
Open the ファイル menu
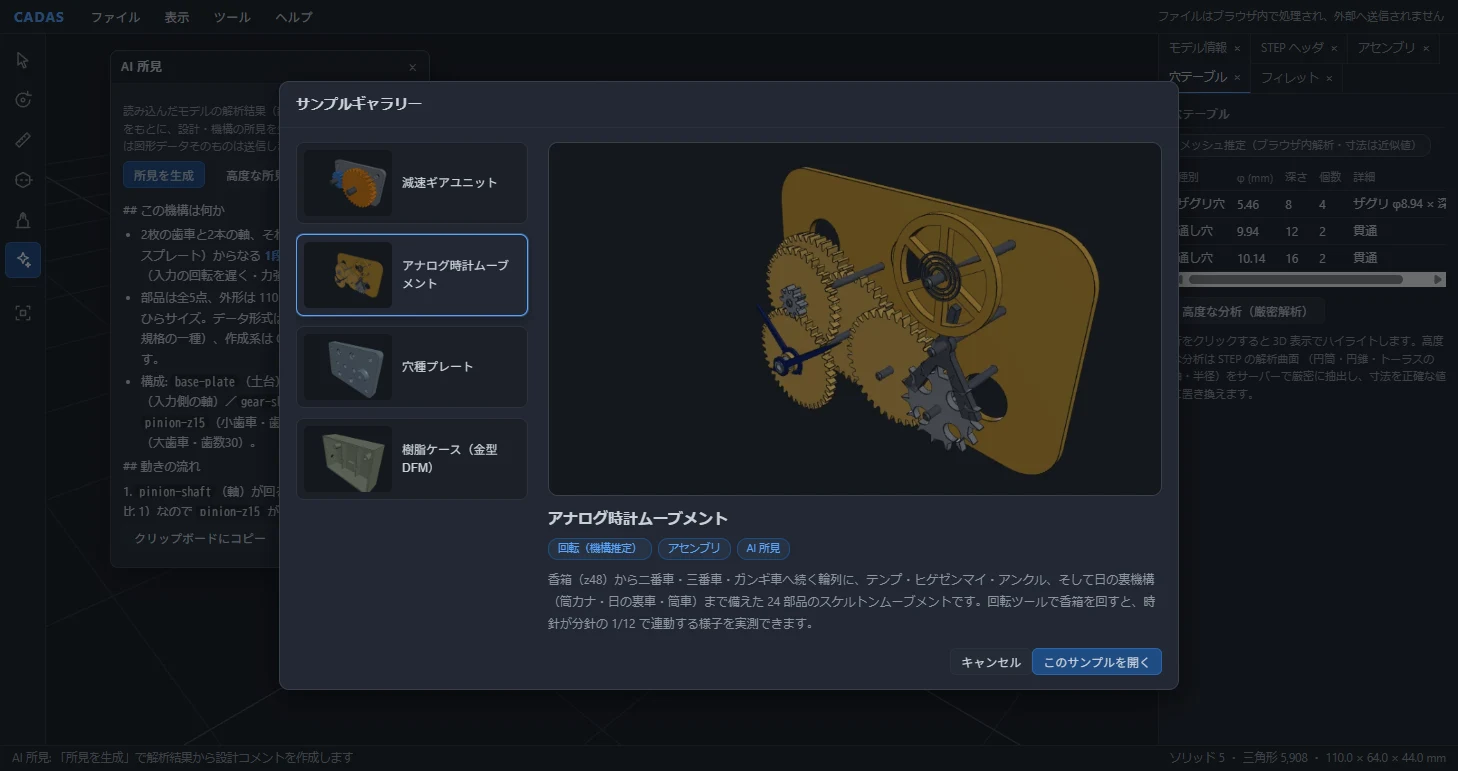(115, 17)
